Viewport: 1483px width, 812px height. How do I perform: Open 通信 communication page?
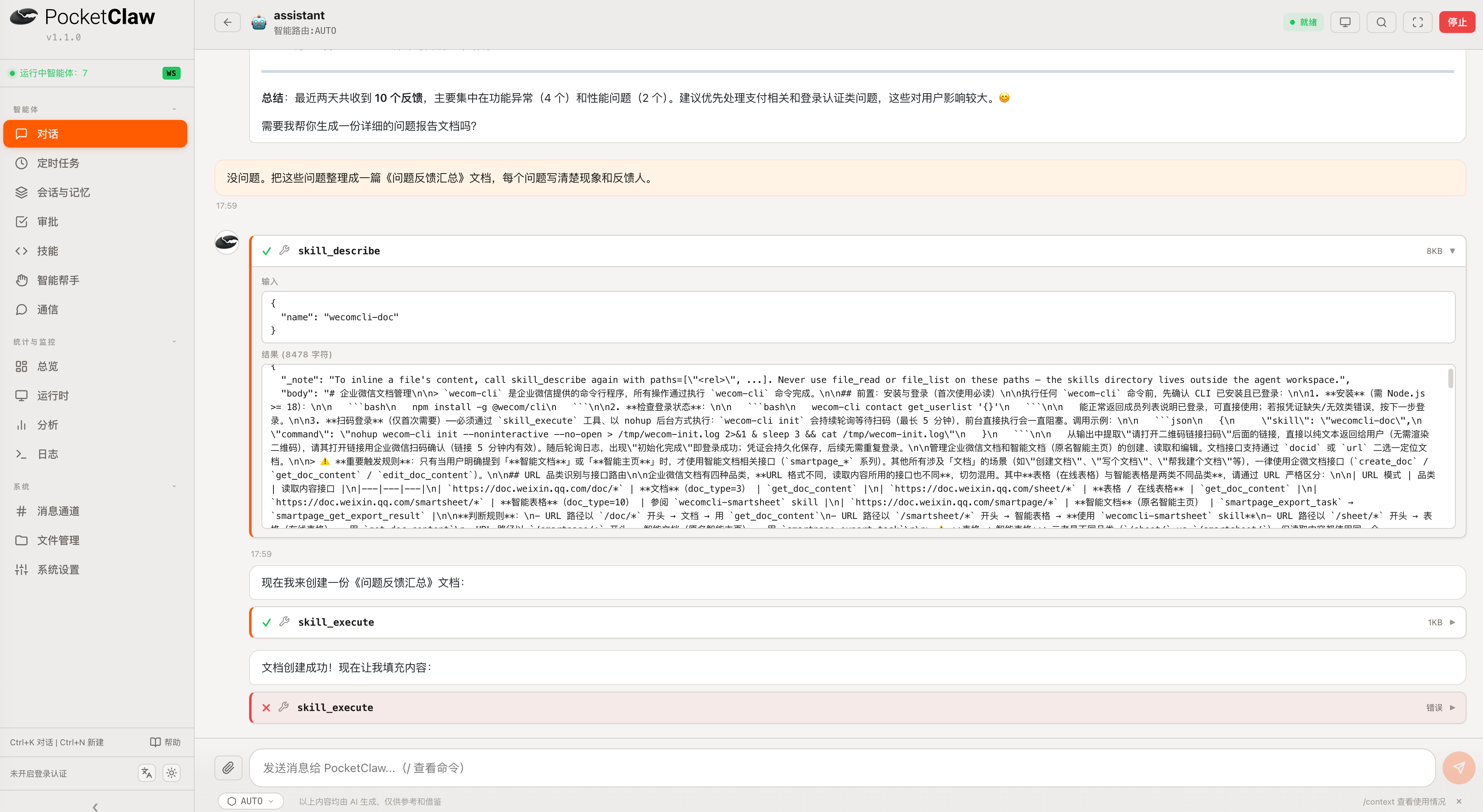(x=96, y=310)
